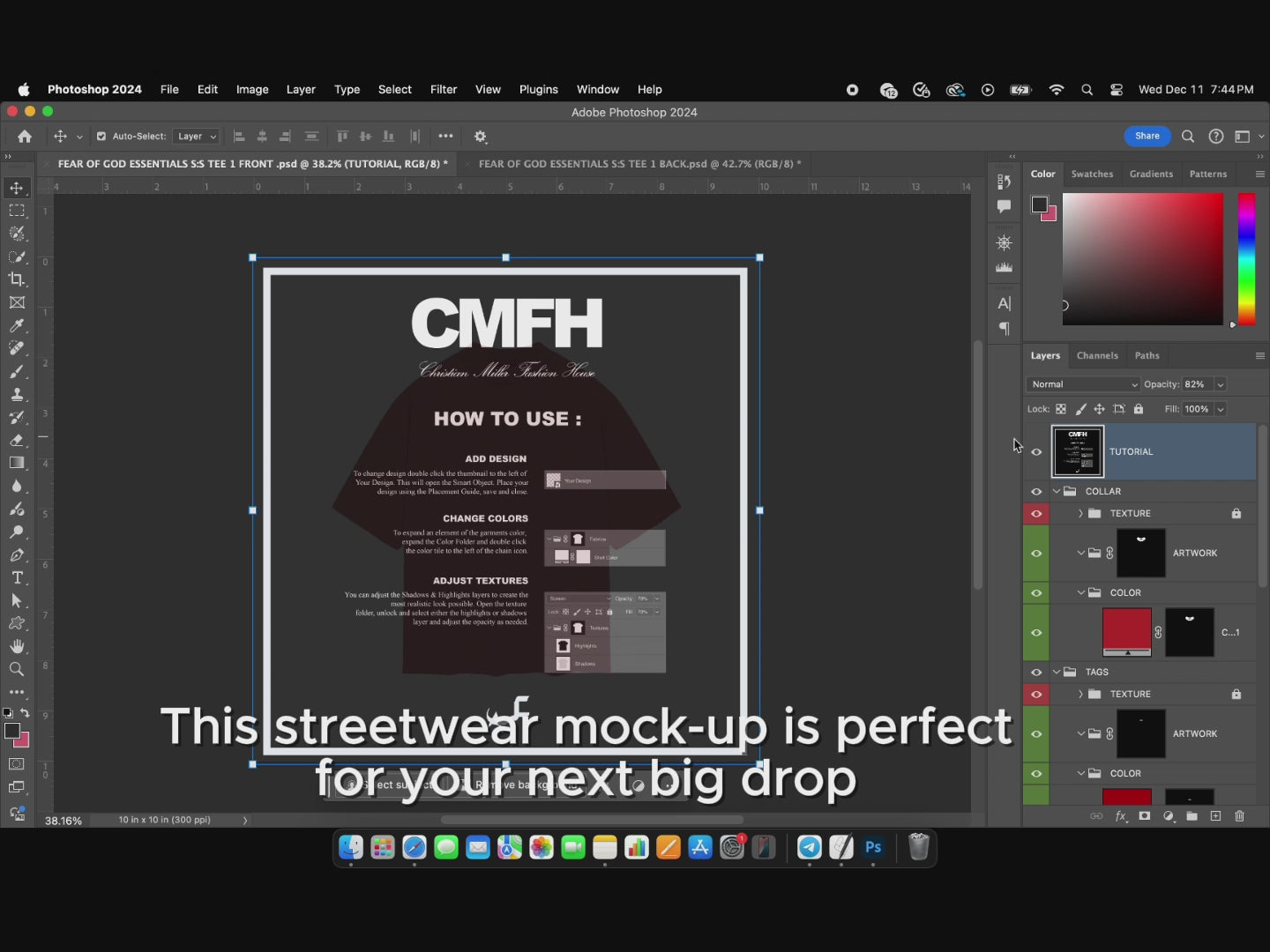Collapse the ARTWORK group under COLLAR
The height and width of the screenshot is (952, 1270).
1080,554
